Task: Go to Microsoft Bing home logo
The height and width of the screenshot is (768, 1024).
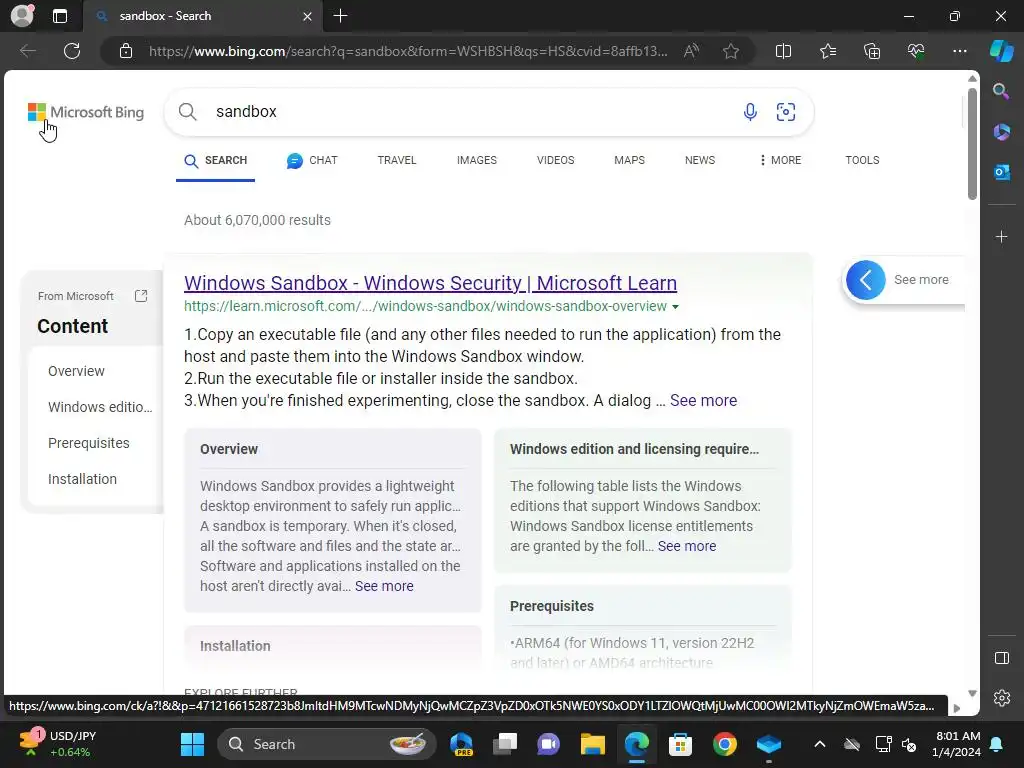Action: (x=86, y=112)
